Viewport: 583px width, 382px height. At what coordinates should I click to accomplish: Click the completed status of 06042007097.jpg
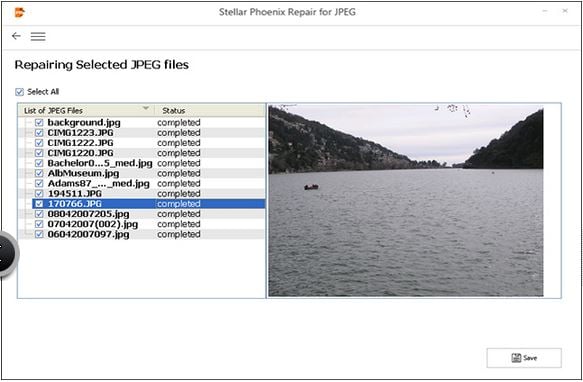tap(178, 234)
